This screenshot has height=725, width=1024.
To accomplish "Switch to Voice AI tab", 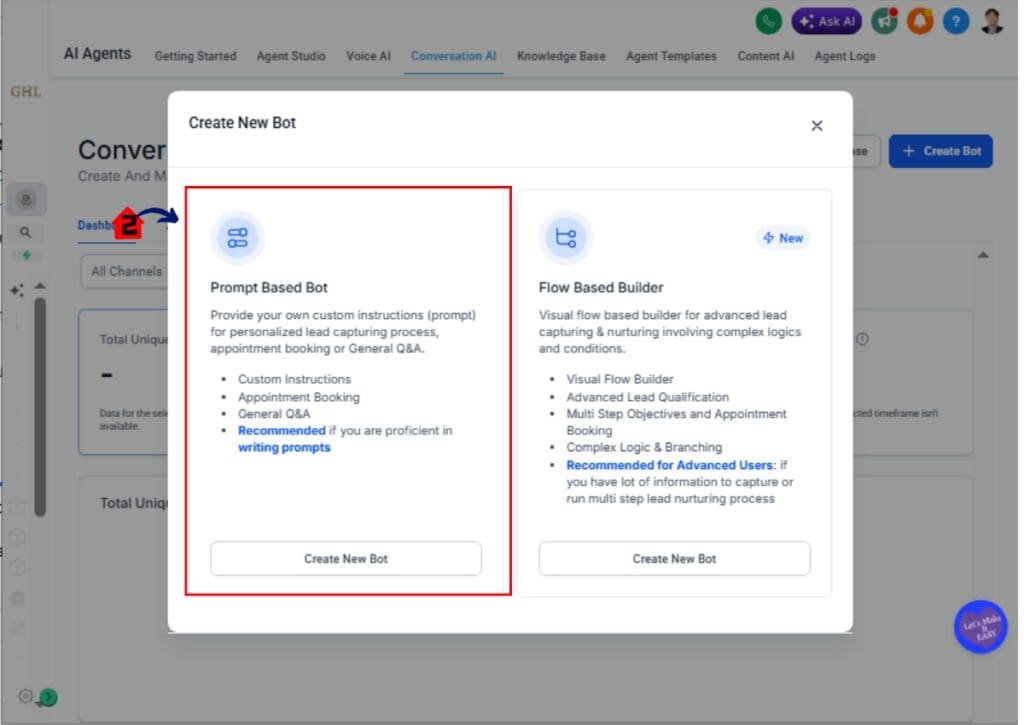I will (x=368, y=56).
